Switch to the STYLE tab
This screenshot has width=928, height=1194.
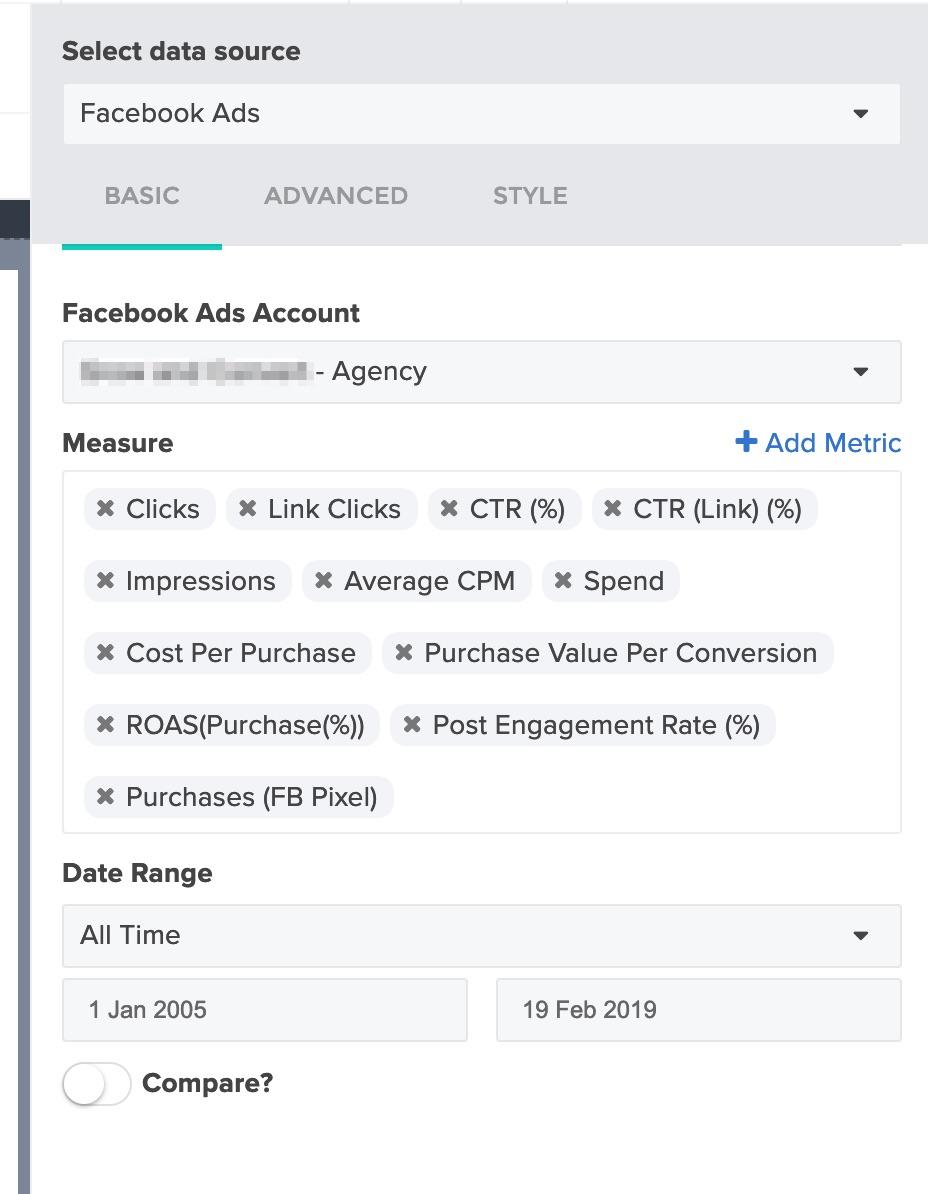pos(530,196)
